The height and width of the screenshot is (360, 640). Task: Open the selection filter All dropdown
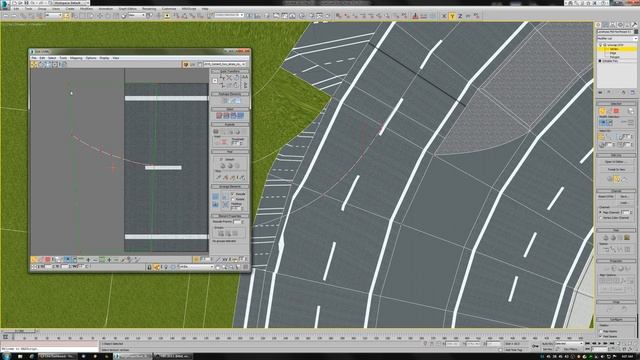tap(53, 16)
